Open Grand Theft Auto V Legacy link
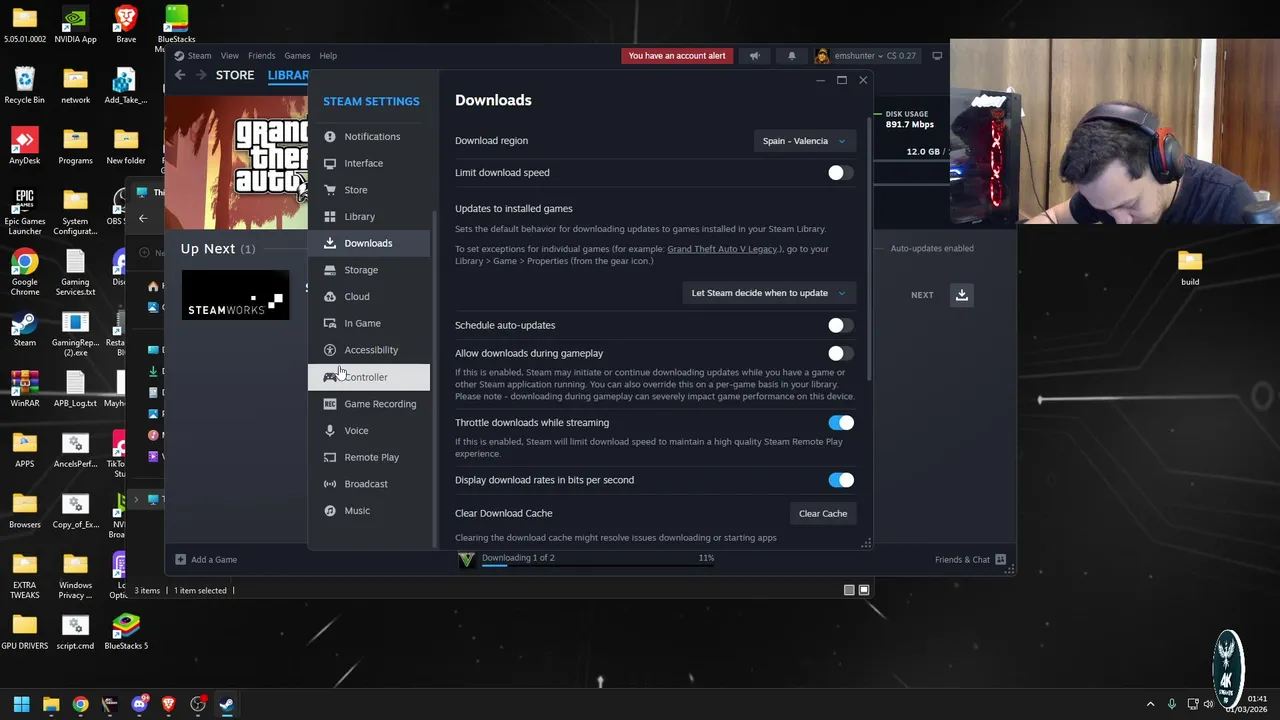The image size is (1280, 720). (x=722, y=249)
